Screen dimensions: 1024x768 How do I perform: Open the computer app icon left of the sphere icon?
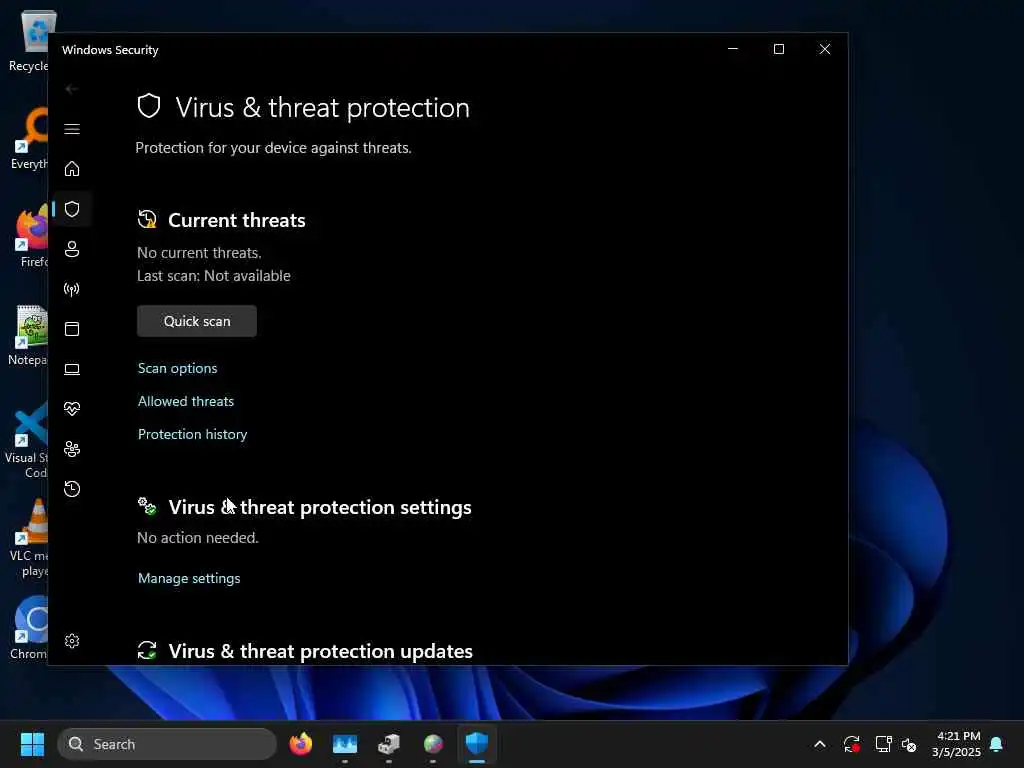389,744
